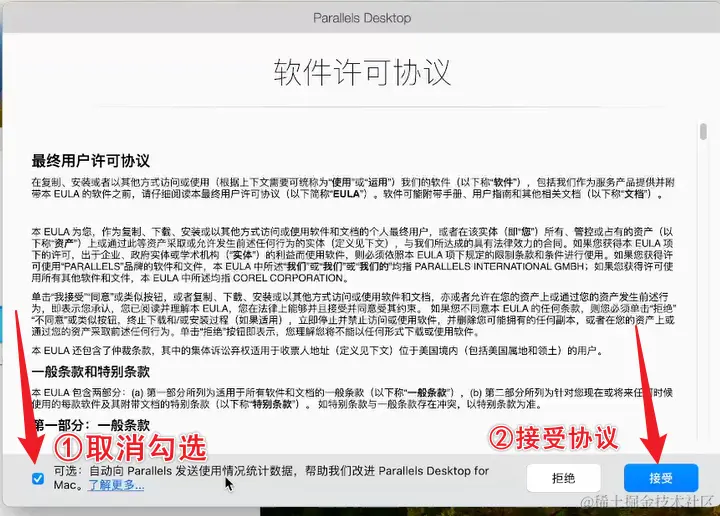Screen dimensions: 720x516
Task: Click the paragraph beginning 本 EULA 包含两部分
Action: point(352,398)
